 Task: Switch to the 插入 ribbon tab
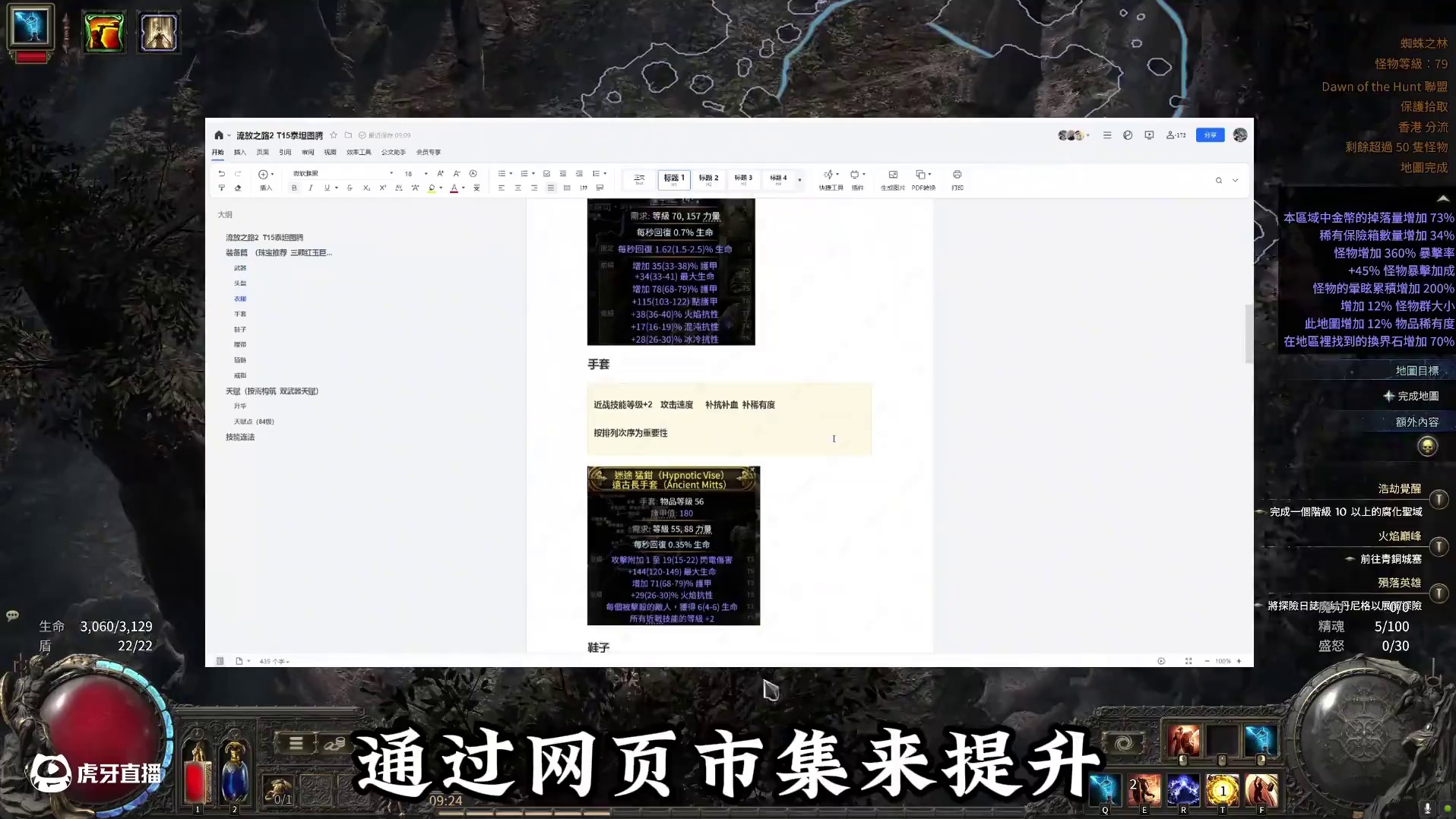(x=240, y=152)
